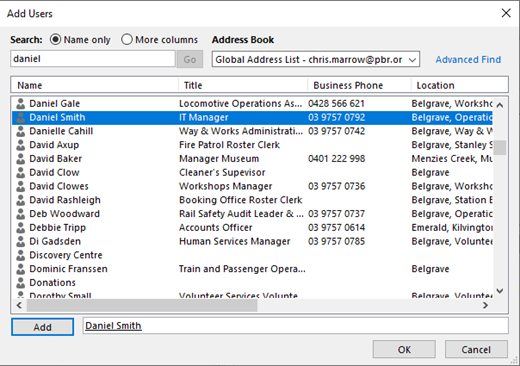Click the horizontal scrollbar thumb

[142, 305]
